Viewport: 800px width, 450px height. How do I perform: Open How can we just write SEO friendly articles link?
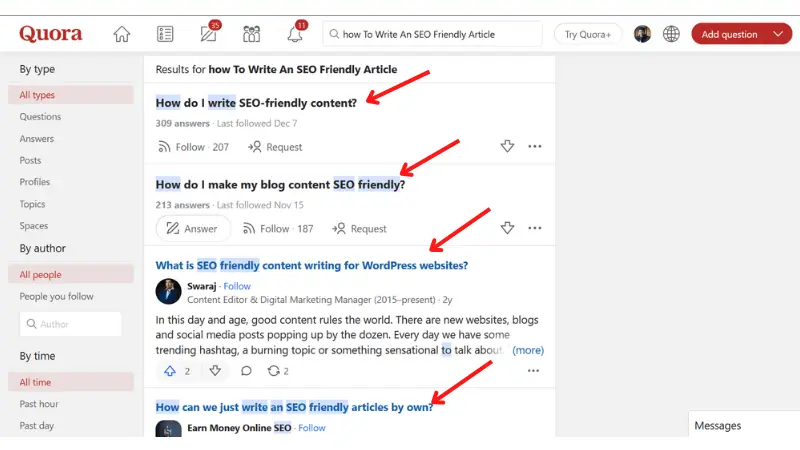(x=294, y=407)
